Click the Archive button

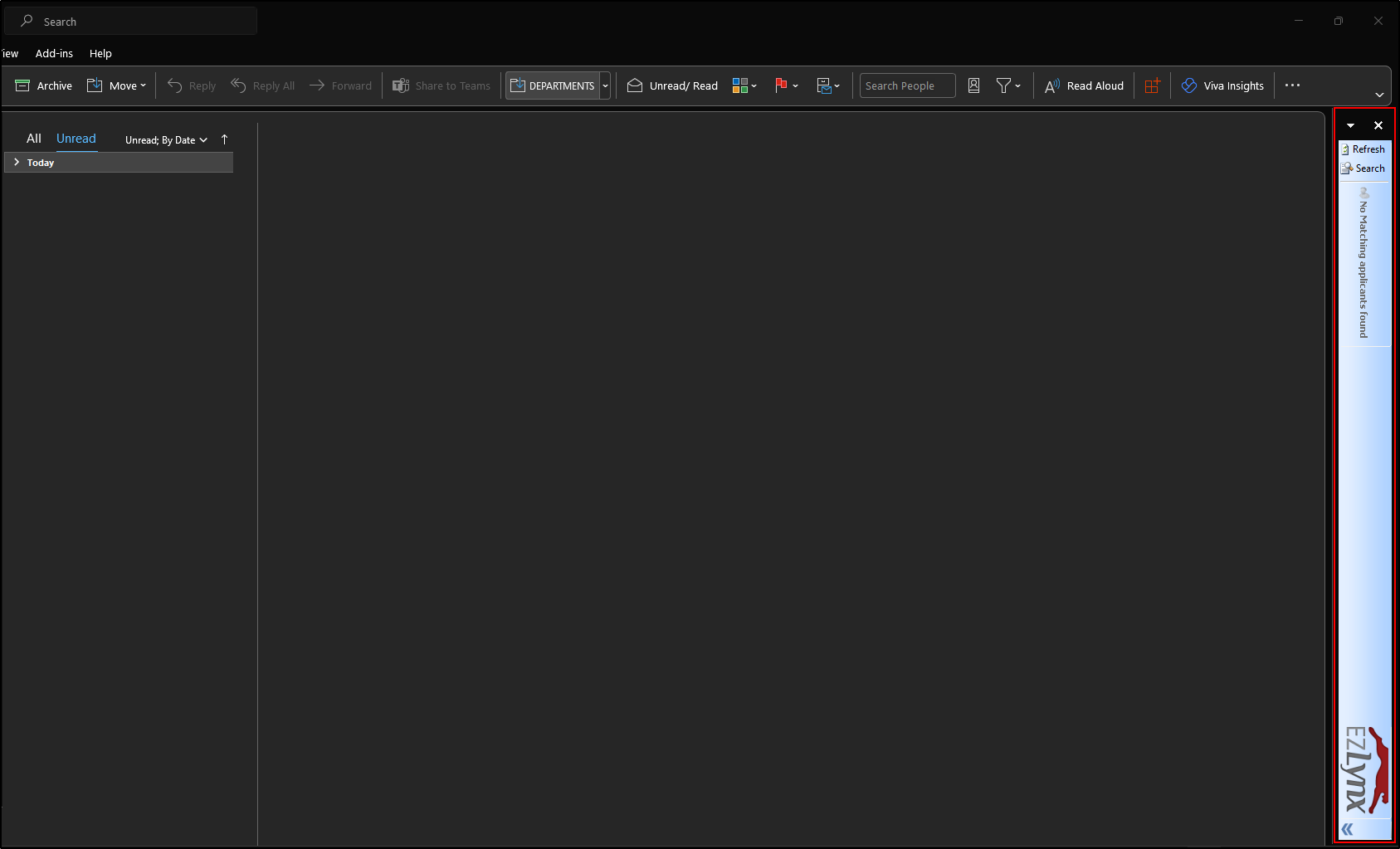(44, 85)
